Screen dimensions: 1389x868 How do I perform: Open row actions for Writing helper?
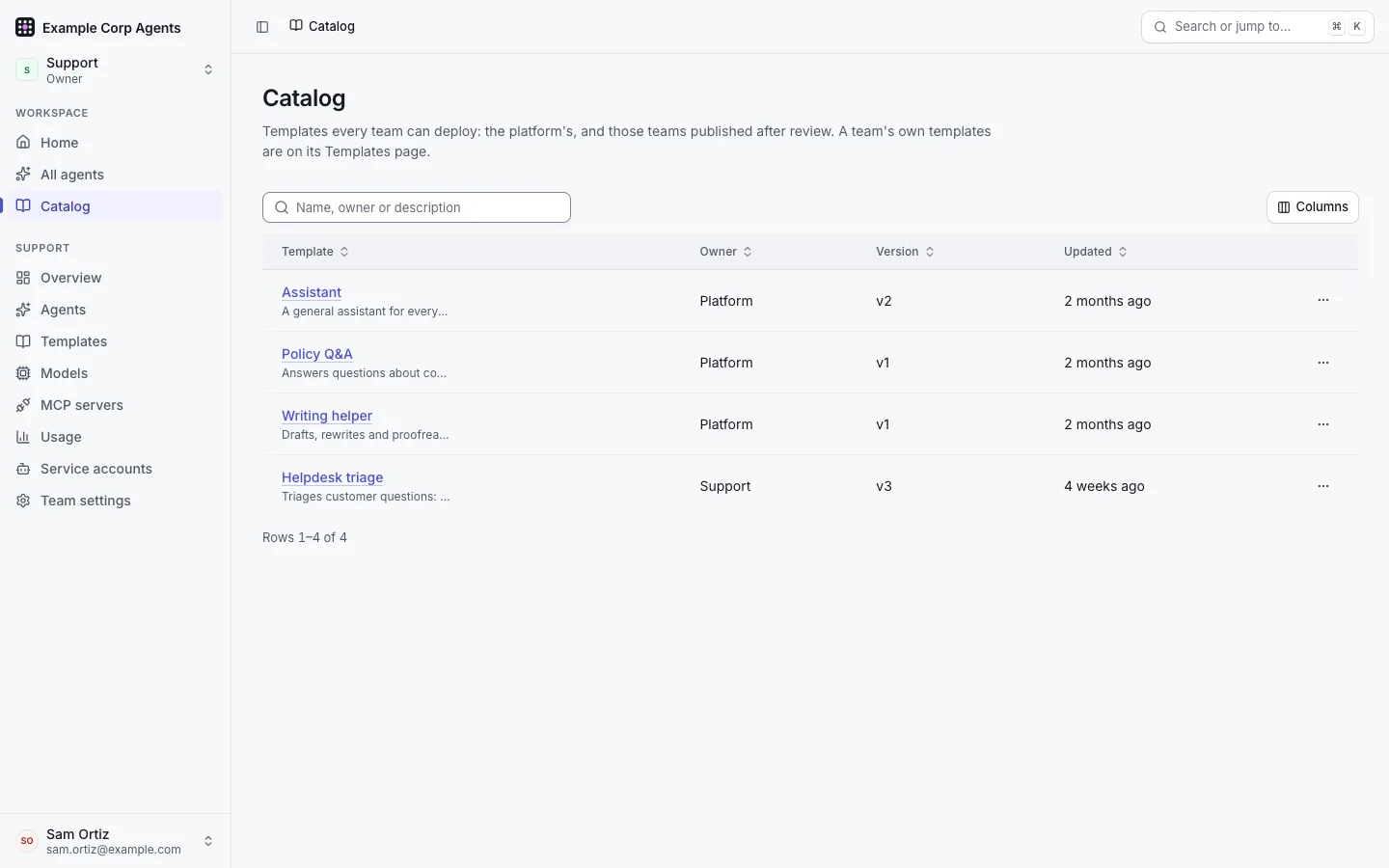pyautogui.click(x=1323, y=424)
